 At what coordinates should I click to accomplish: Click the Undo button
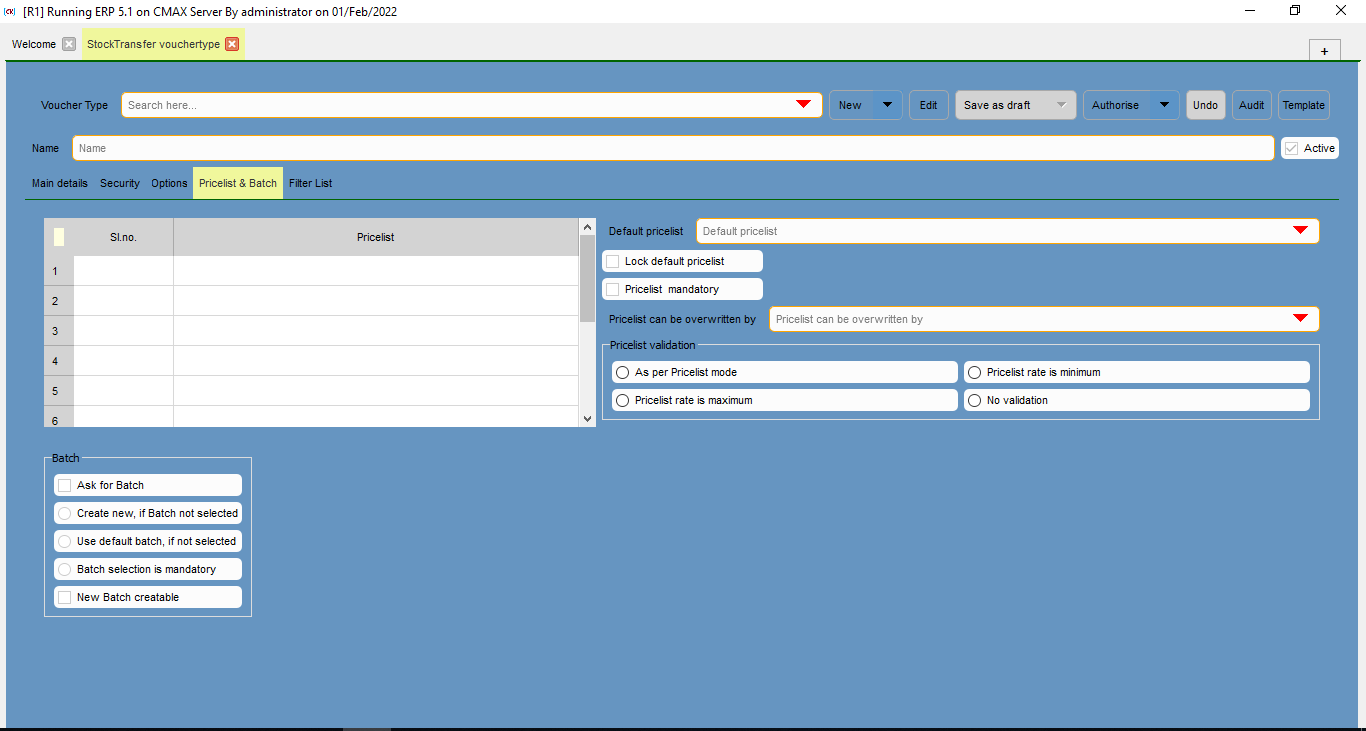click(1205, 104)
